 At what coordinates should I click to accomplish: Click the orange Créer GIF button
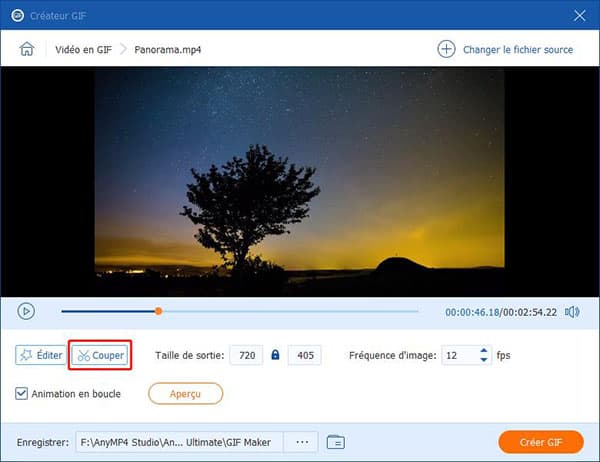540,442
